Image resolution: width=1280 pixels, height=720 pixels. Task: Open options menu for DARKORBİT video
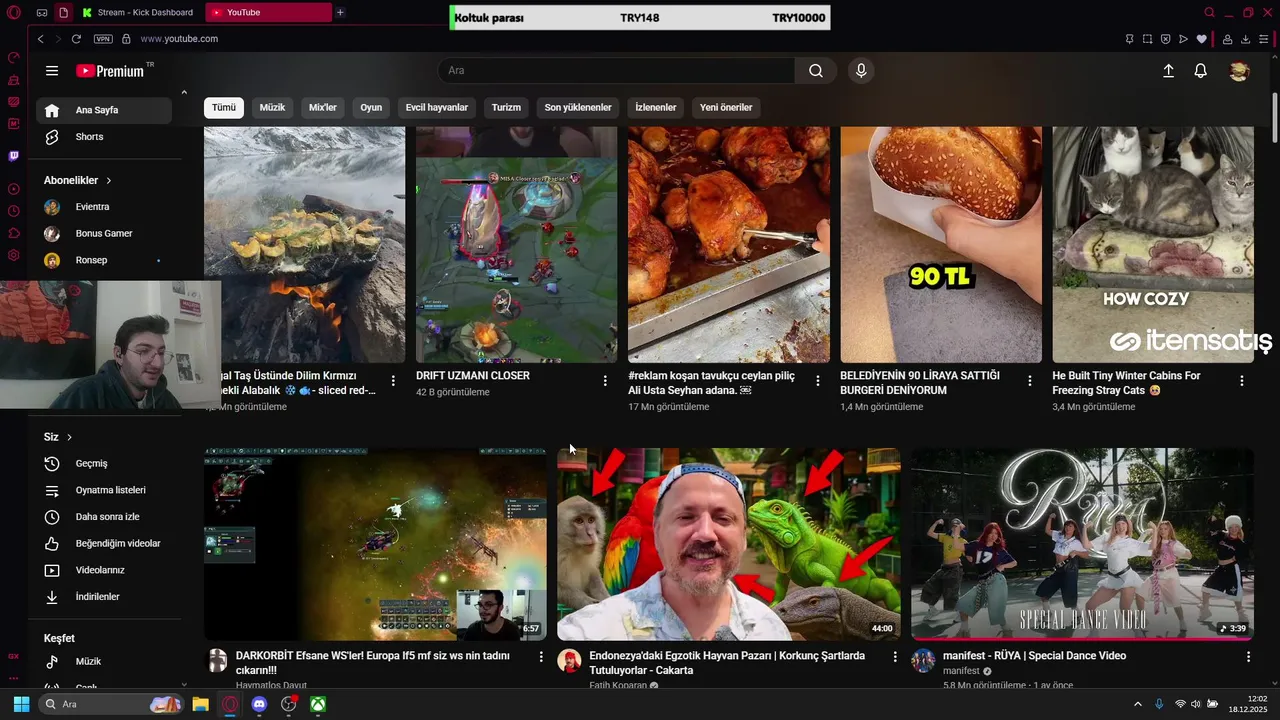point(541,657)
